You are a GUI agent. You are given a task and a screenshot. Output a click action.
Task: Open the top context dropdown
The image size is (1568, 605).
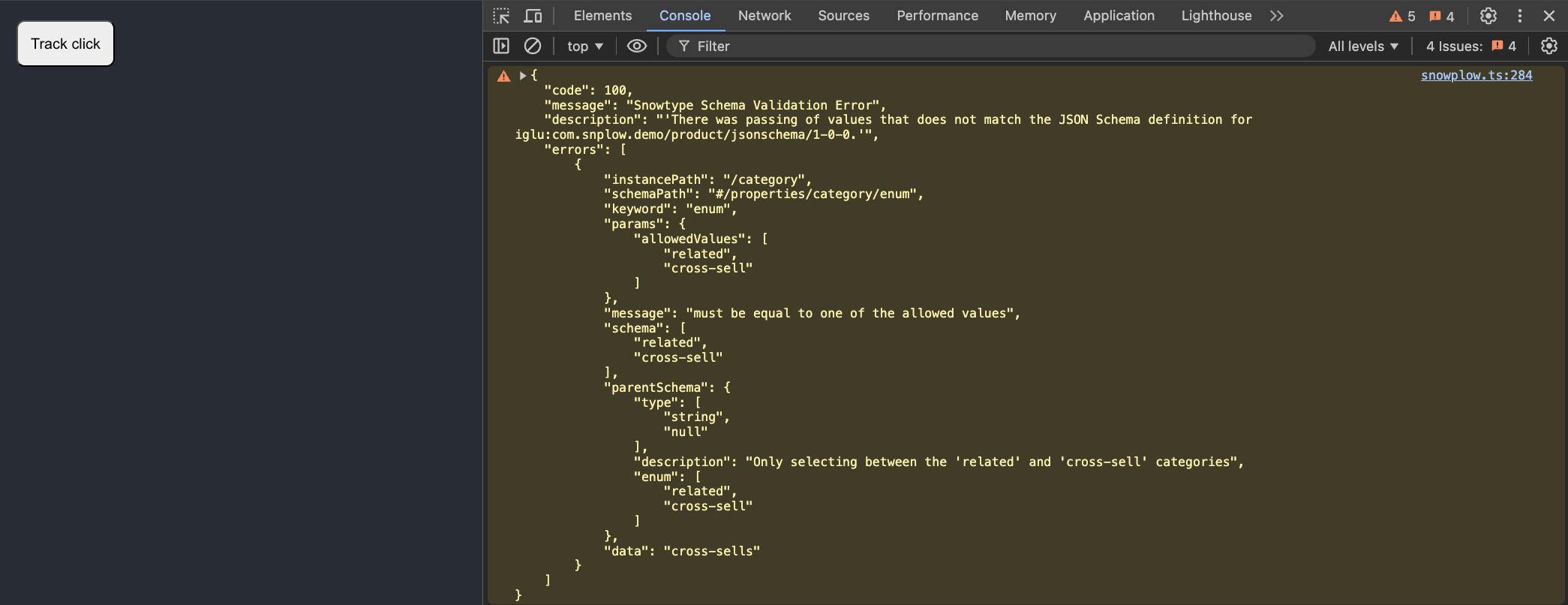click(x=585, y=47)
